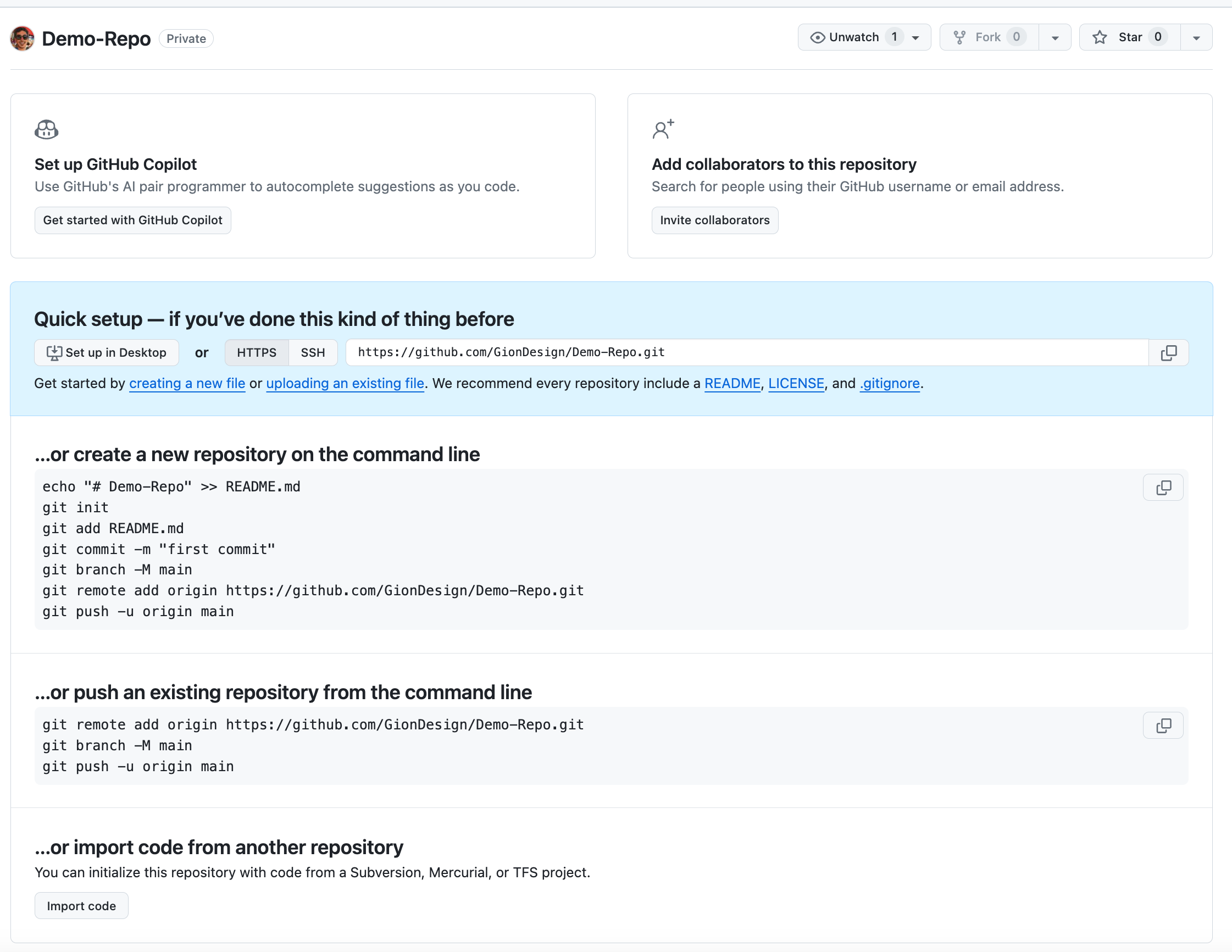The image size is (1232, 952).
Task: Switch to SSH clone URL
Action: [x=313, y=352]
